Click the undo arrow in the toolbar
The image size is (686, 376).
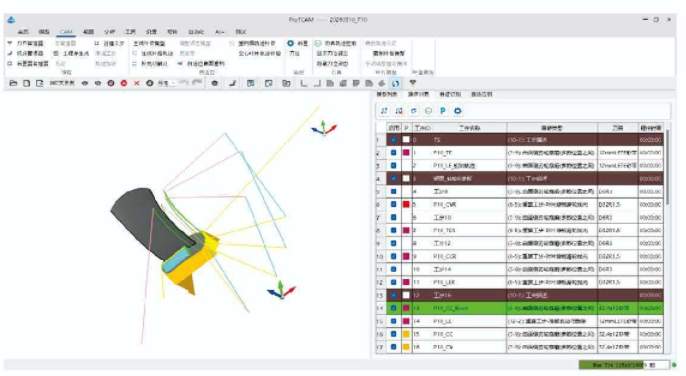[x=184, y=83]
